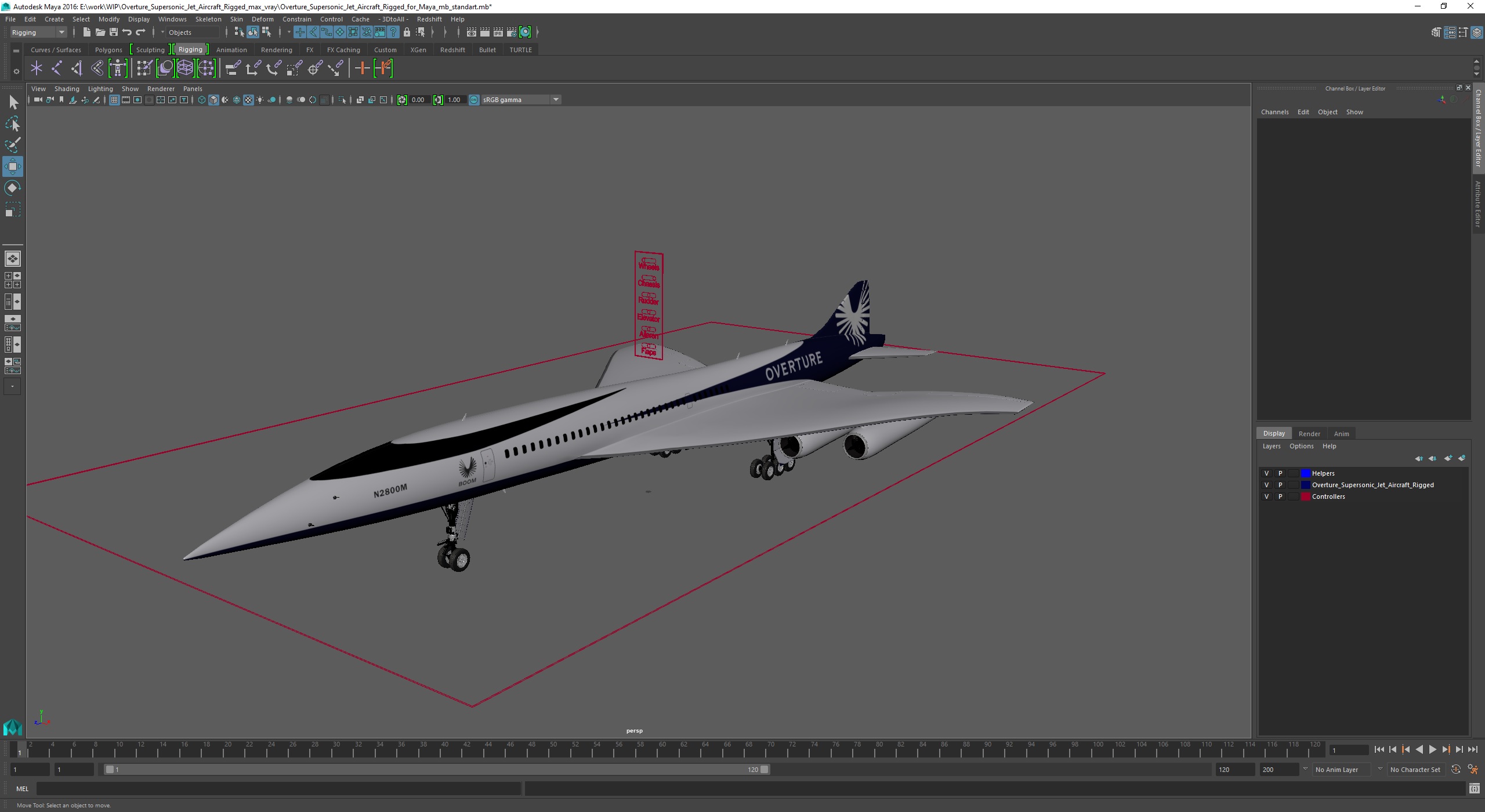Open the Render layer tab

[1309, 433]
